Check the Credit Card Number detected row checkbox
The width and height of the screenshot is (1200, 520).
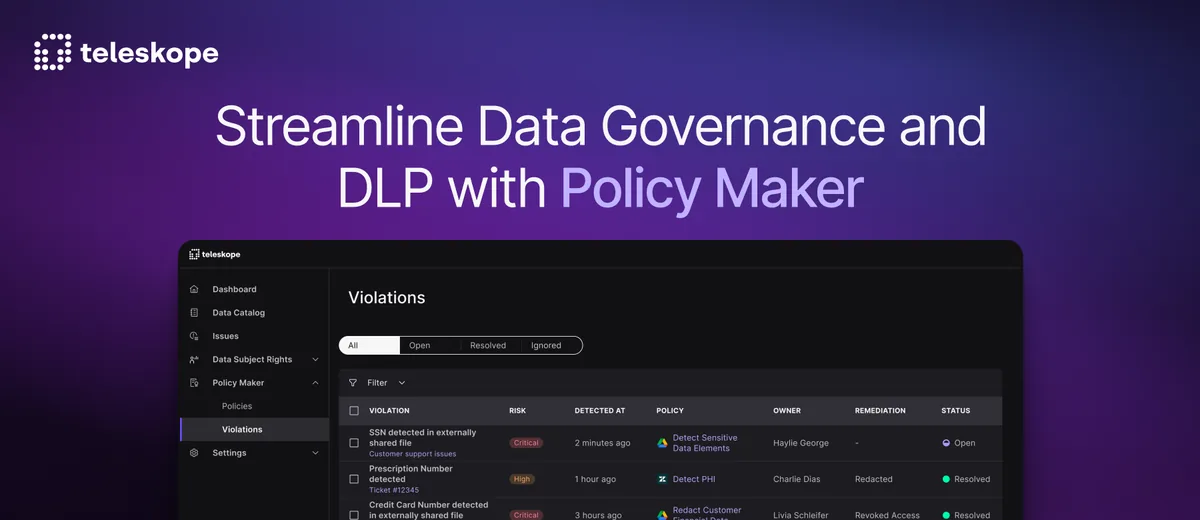pyautogui.click(x=354, y=515)
